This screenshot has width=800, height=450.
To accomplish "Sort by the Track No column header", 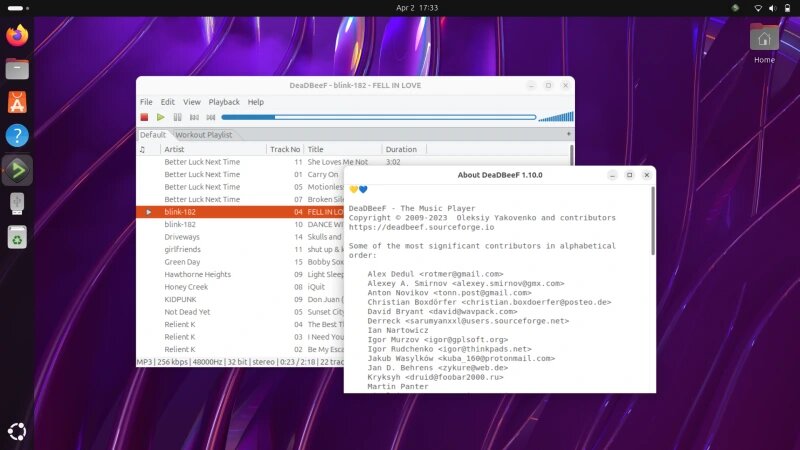I will [x=285, y=149].
